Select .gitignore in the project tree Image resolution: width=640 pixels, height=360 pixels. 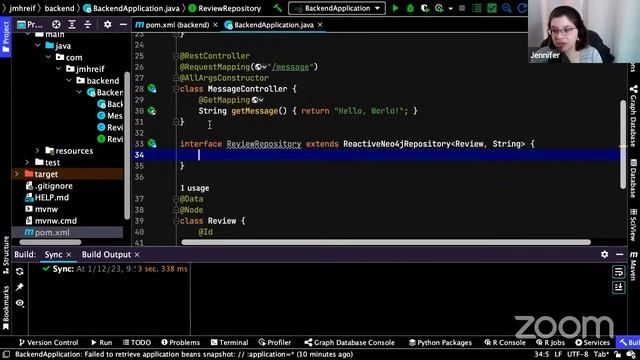tap(53, 186)
